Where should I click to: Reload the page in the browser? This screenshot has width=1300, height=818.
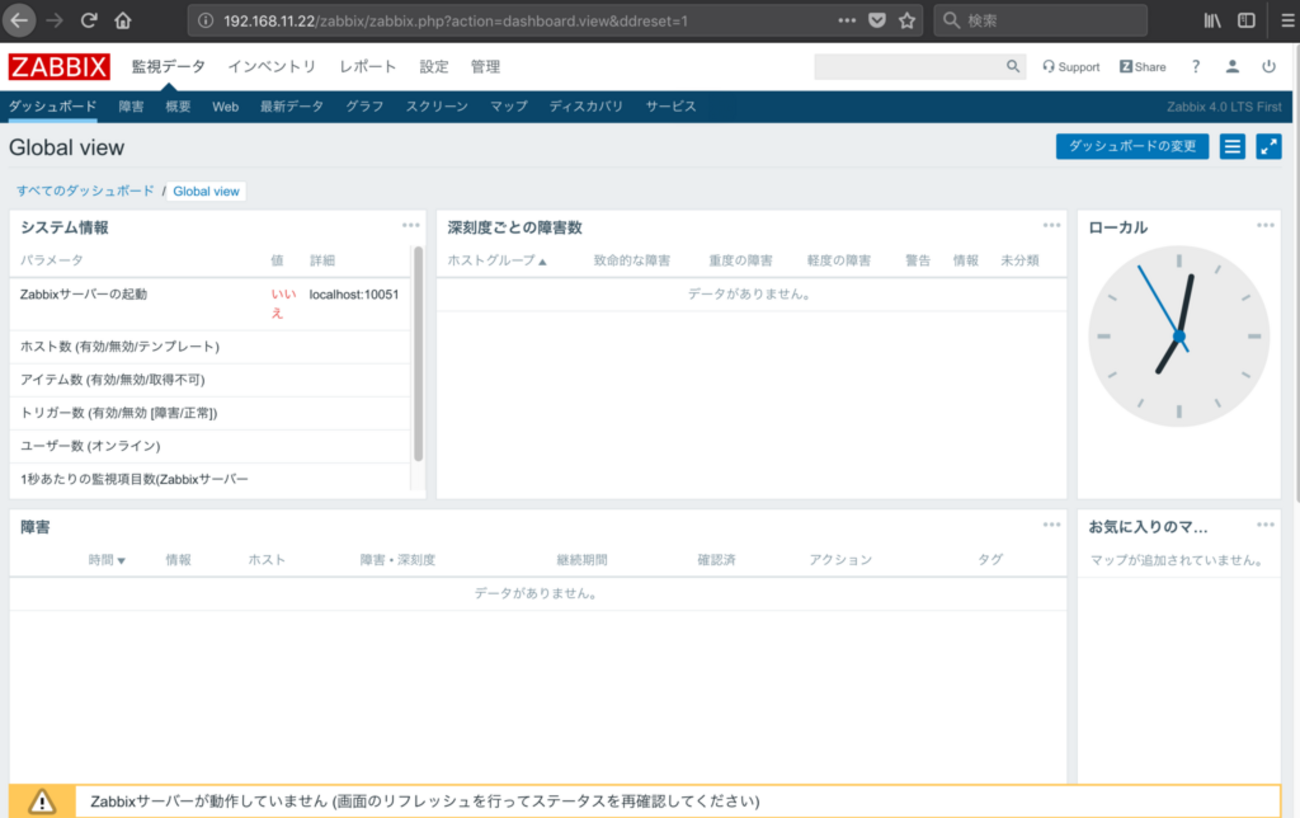tap(89, 20)
